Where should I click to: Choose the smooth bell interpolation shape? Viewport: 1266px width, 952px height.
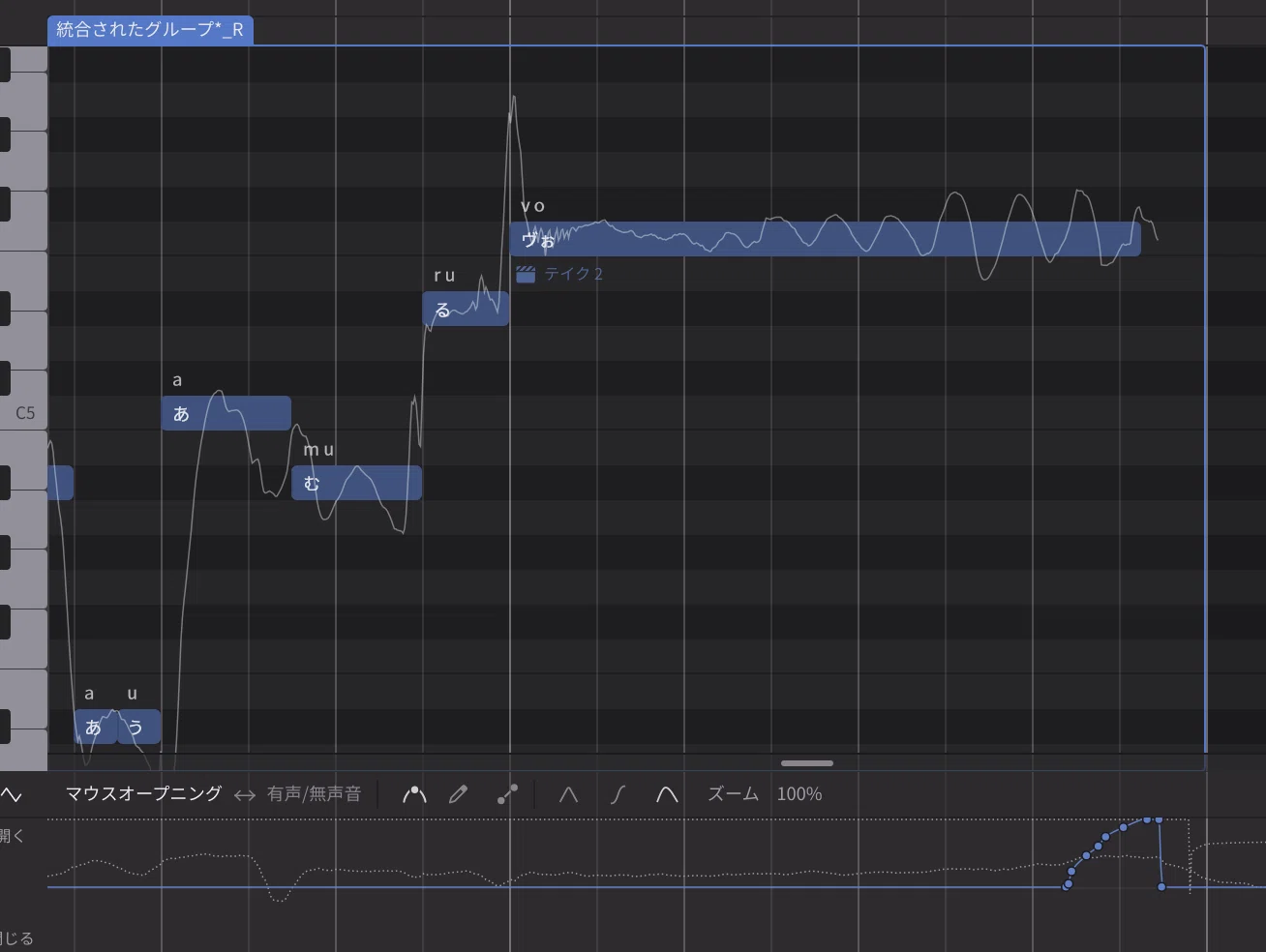667,794
